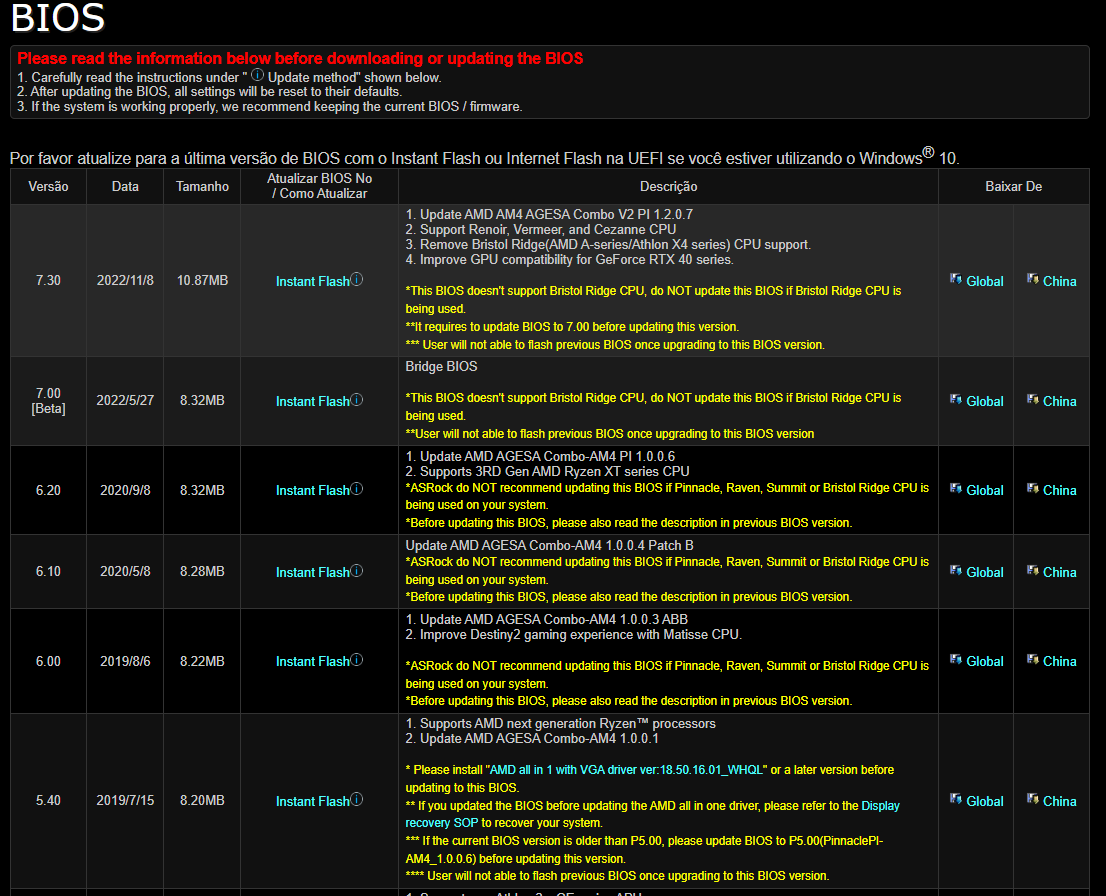Viewport: 1106px width, 896px height.
Task: Click the download icon next to Global for version 5.40
Action: tap(956, 799)
